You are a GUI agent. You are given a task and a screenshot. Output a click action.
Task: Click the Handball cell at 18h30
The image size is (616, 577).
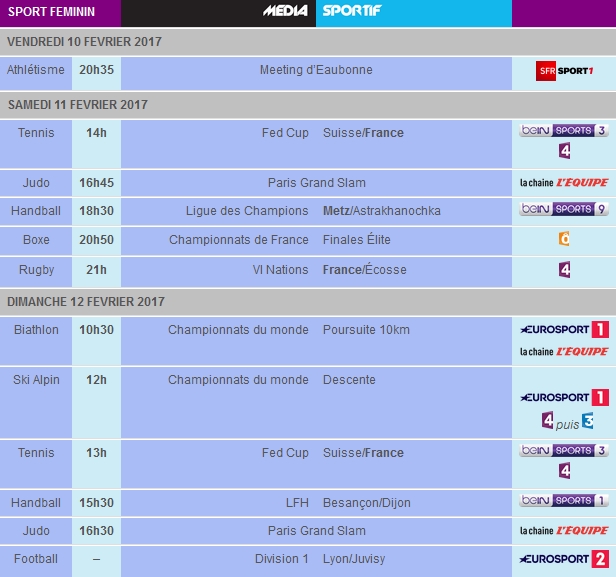click(x=36, y=212)
